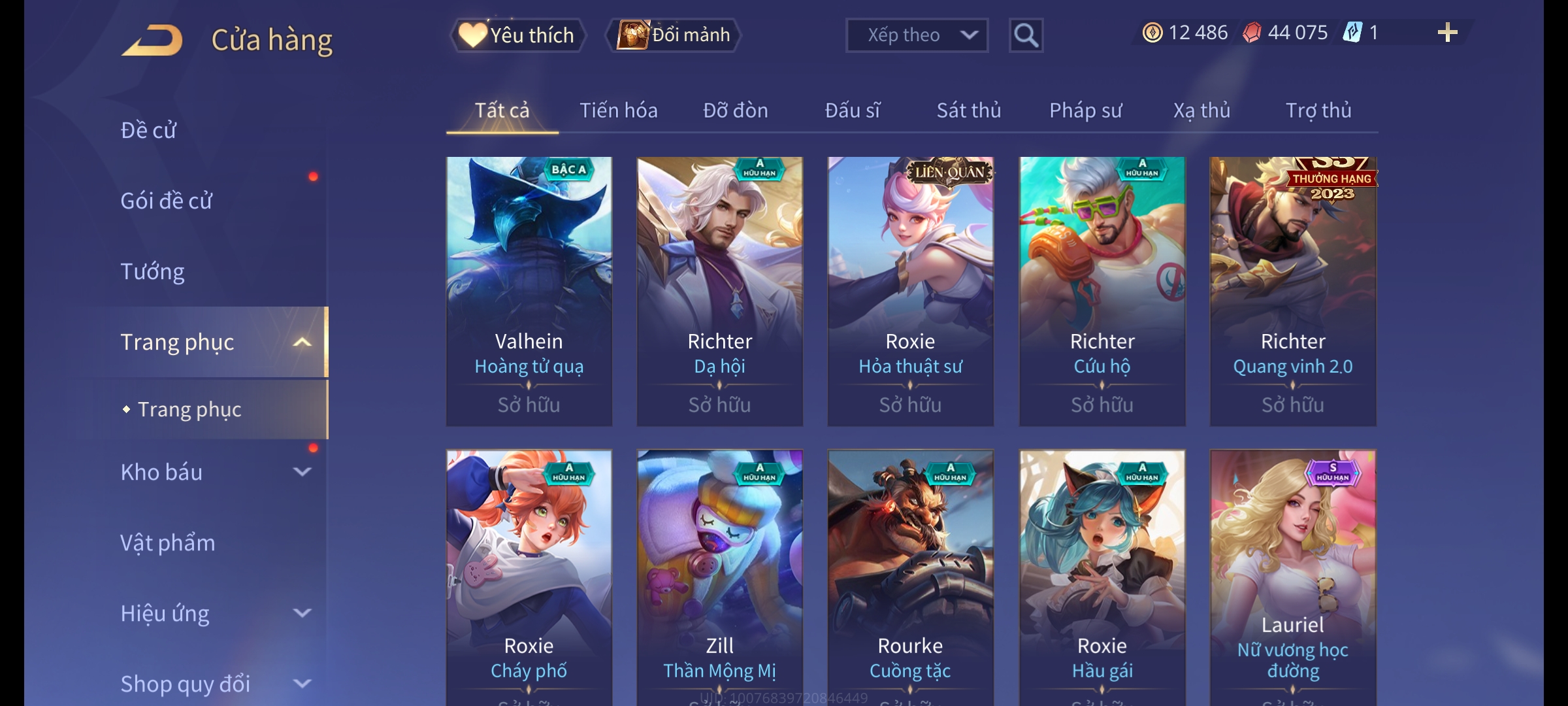
Task: Tap the plus icon to add currency
Action: point(1448,33)
